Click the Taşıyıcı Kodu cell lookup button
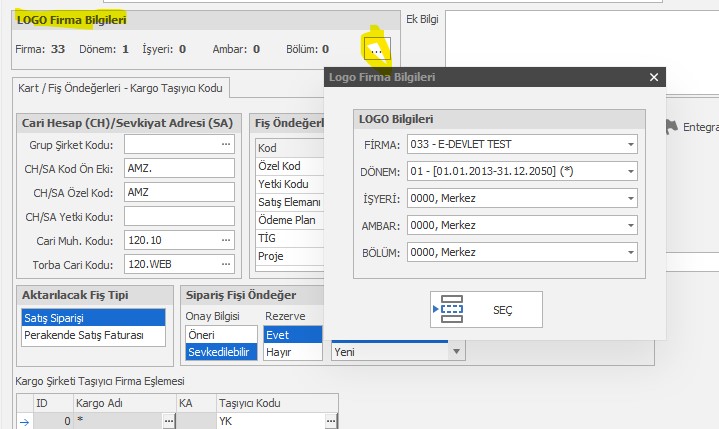The height and width of the screenshot is (429, 719). coord(330,422)
